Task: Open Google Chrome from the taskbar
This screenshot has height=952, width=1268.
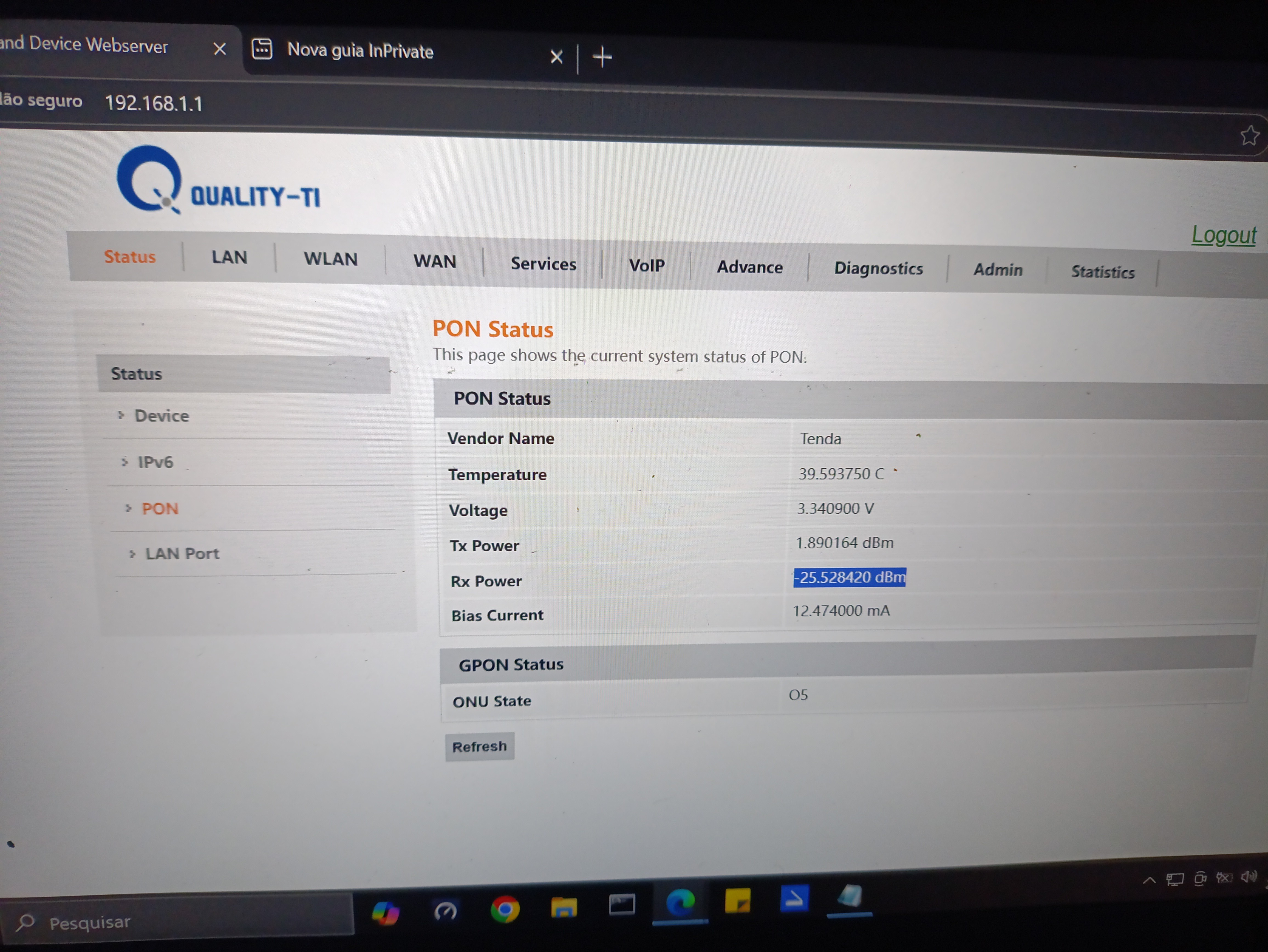Action: (505, 909)
